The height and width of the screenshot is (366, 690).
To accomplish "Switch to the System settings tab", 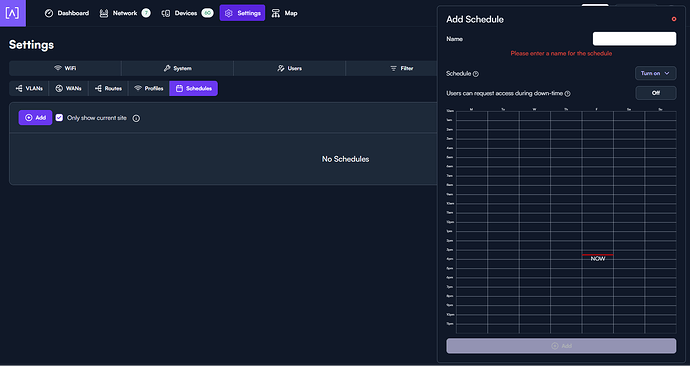I will [177, 68].
